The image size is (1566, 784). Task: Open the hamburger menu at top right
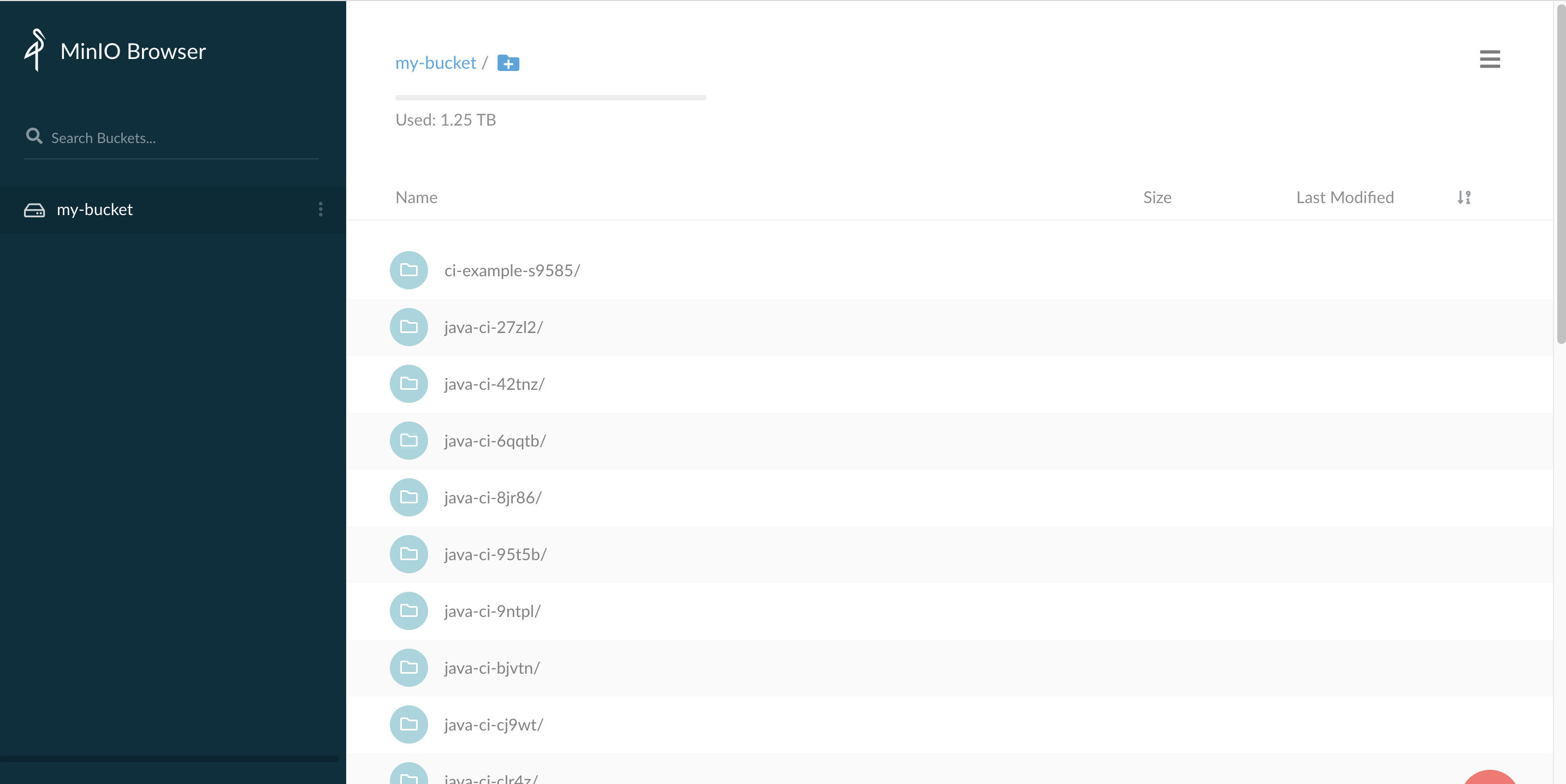coord(1490,59)
